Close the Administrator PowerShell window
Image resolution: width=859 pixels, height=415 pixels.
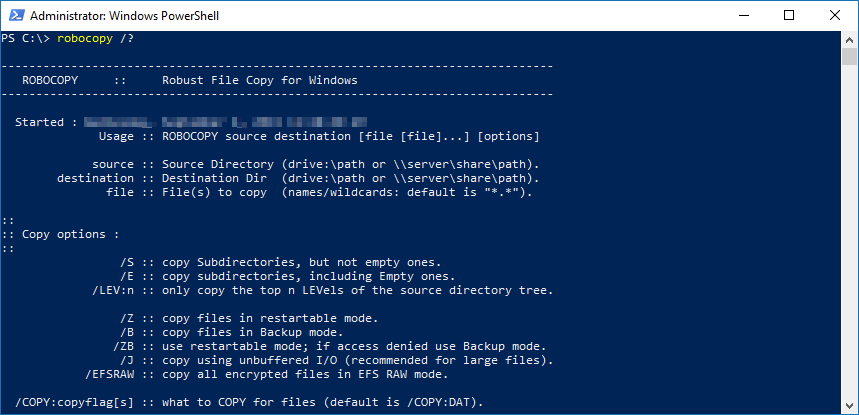coord(835,15)
